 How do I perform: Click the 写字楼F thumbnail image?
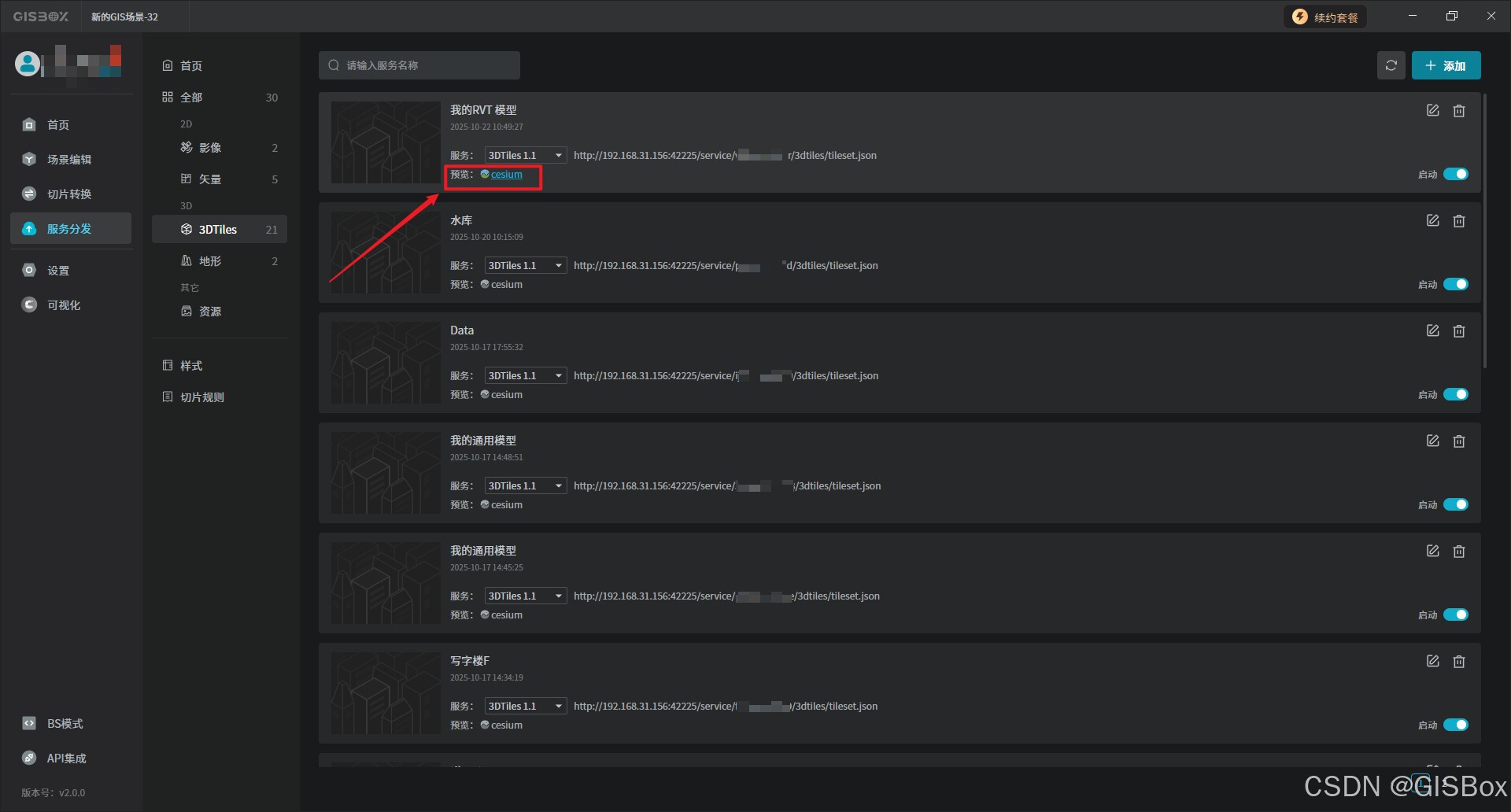click(x=386, y=693)
